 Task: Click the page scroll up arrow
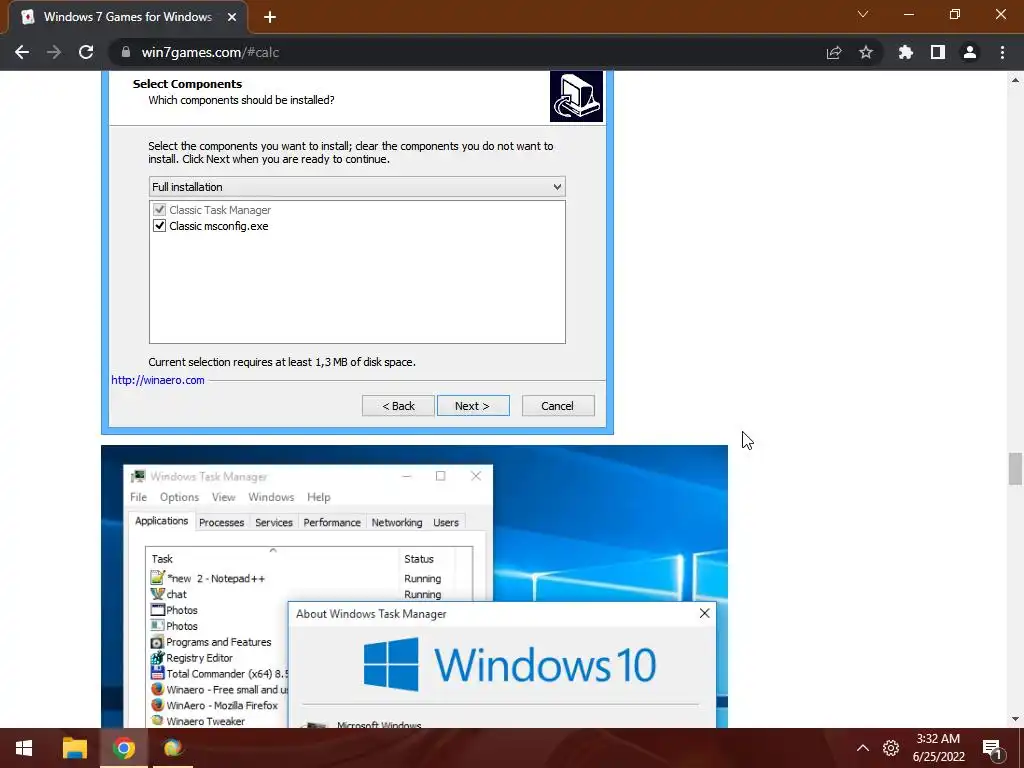1014,80
